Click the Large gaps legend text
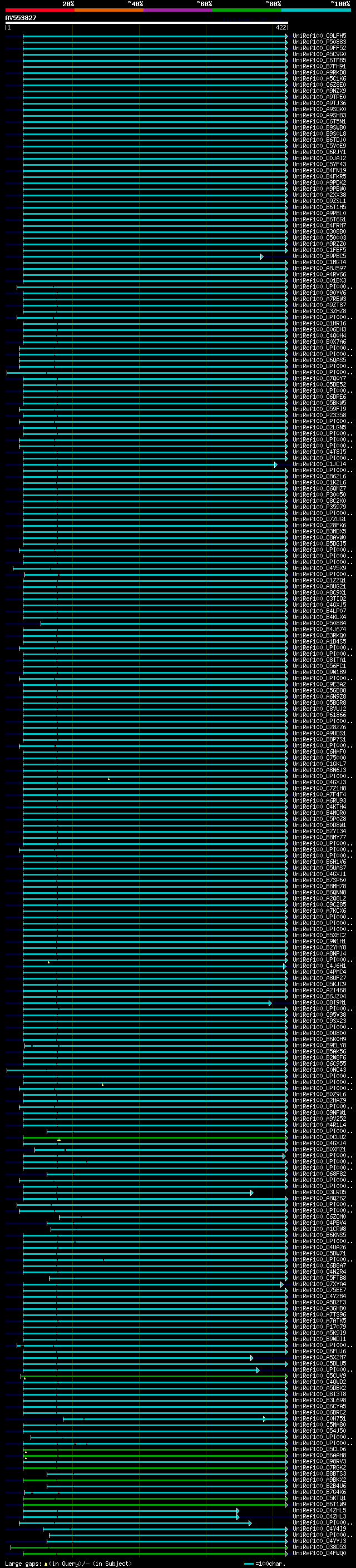 (x=68, y=1563)
